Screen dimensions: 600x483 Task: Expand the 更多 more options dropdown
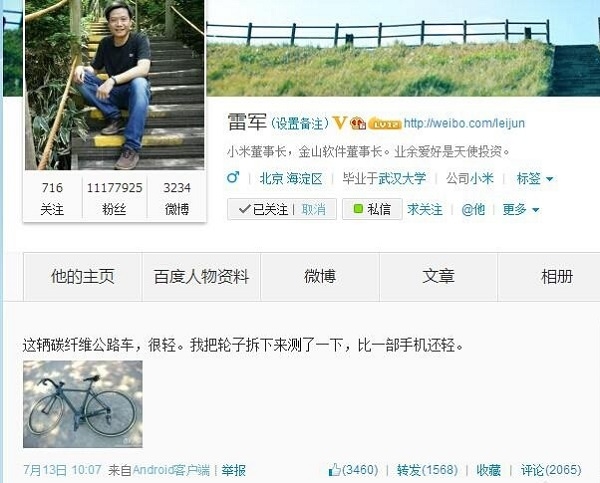point(521,209)
